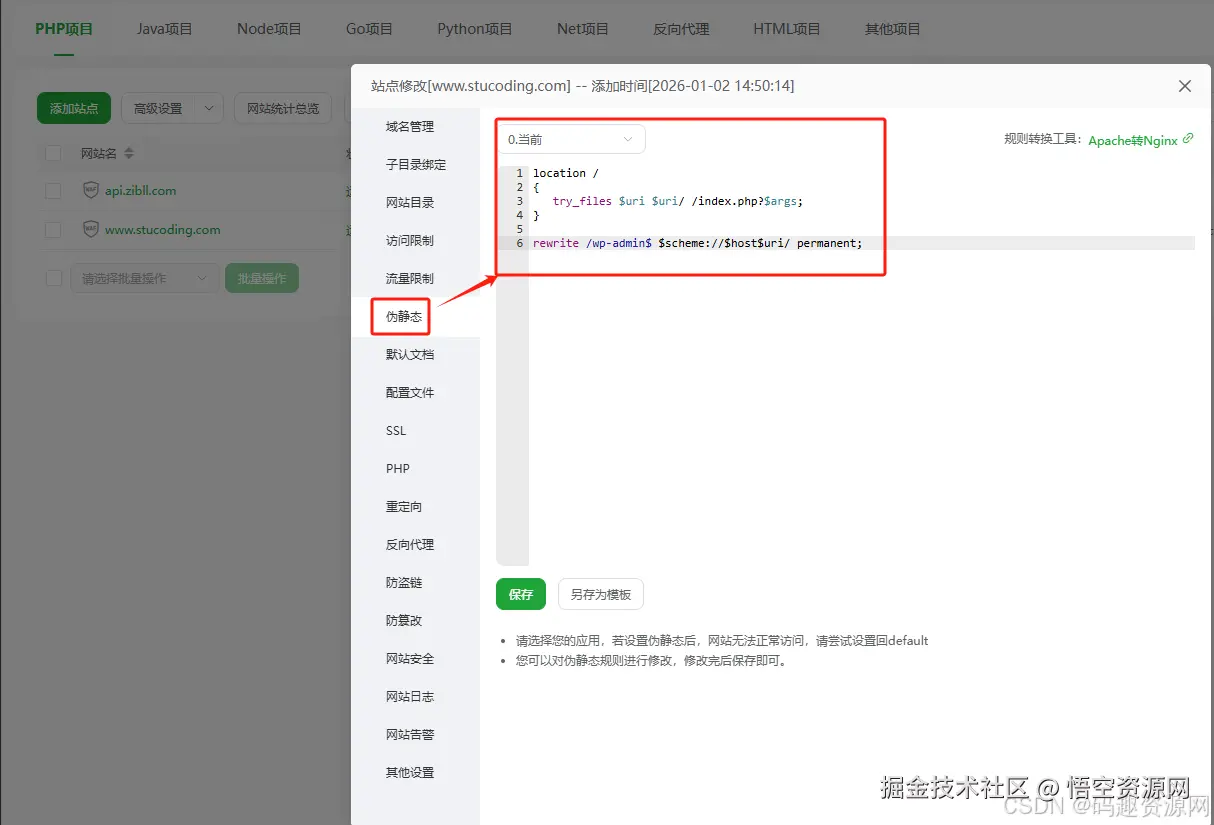Image resolution: width=1214 pixels, height=825 pixels.
Task: Click the green 保存 button
Action: tap(521, 594)
